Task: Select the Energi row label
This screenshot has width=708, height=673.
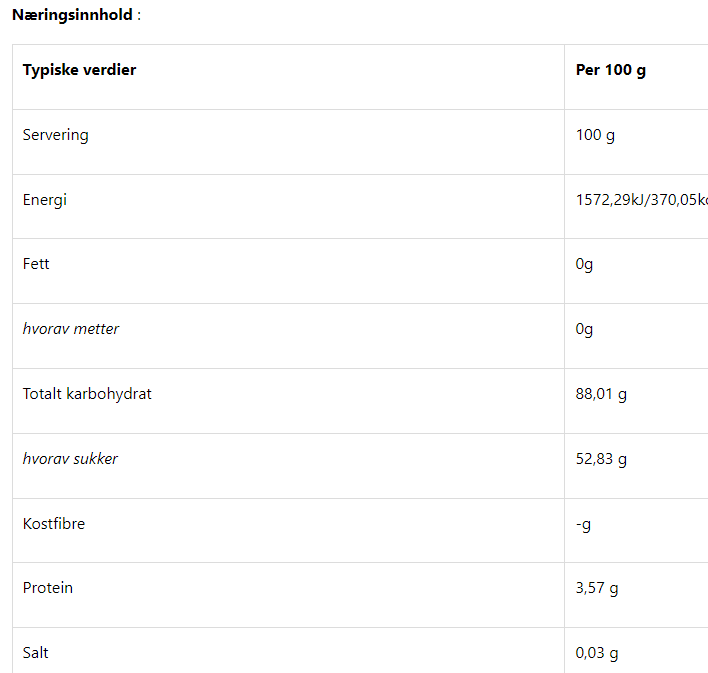Action: point(45,200)
